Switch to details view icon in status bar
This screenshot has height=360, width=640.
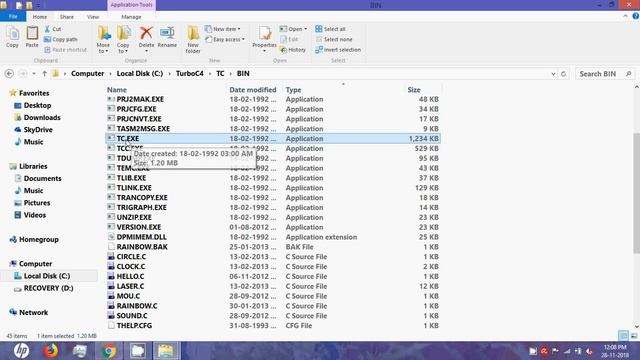623,336
